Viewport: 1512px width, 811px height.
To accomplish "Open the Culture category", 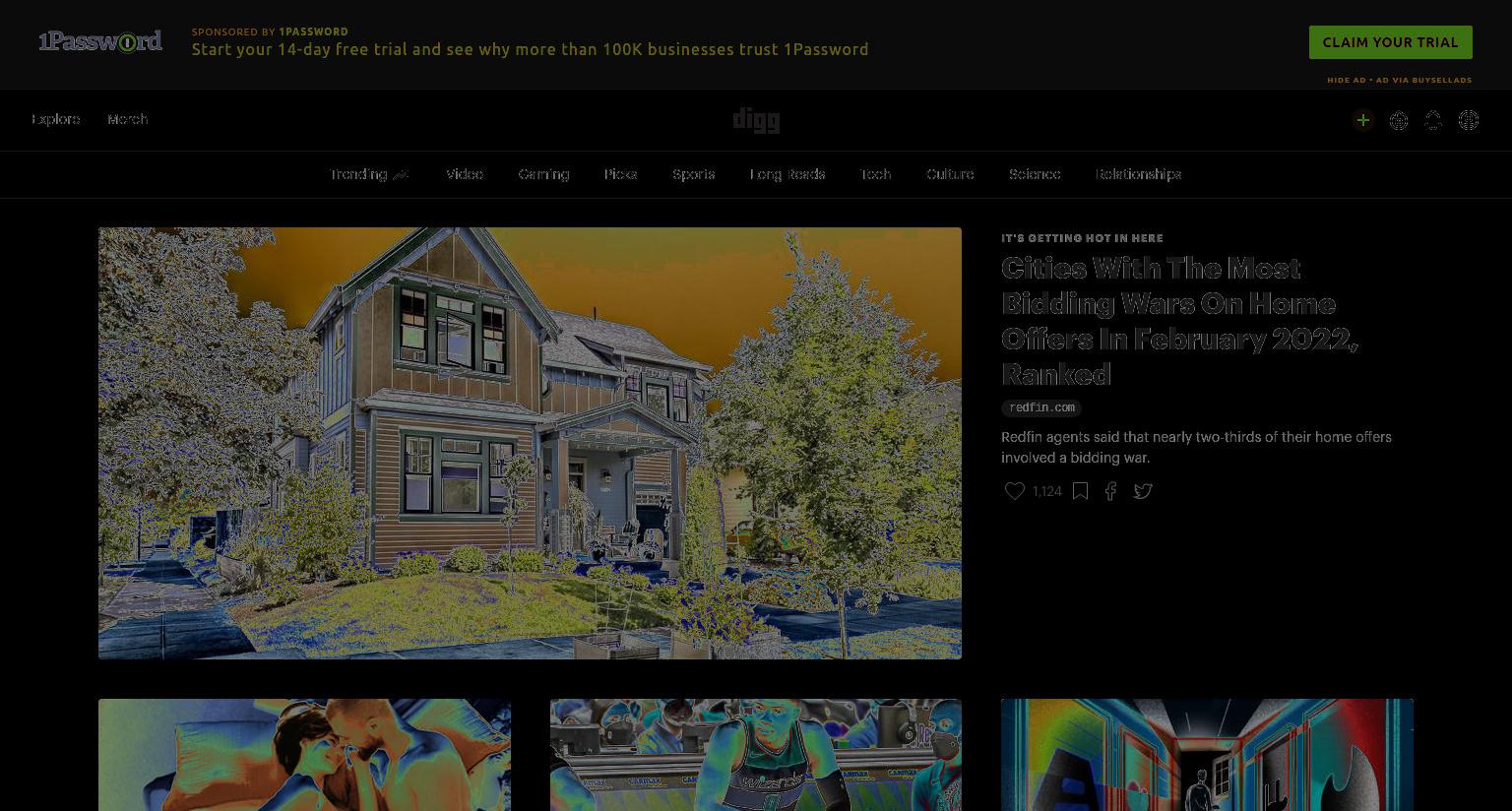I will [x=951, y=174].
